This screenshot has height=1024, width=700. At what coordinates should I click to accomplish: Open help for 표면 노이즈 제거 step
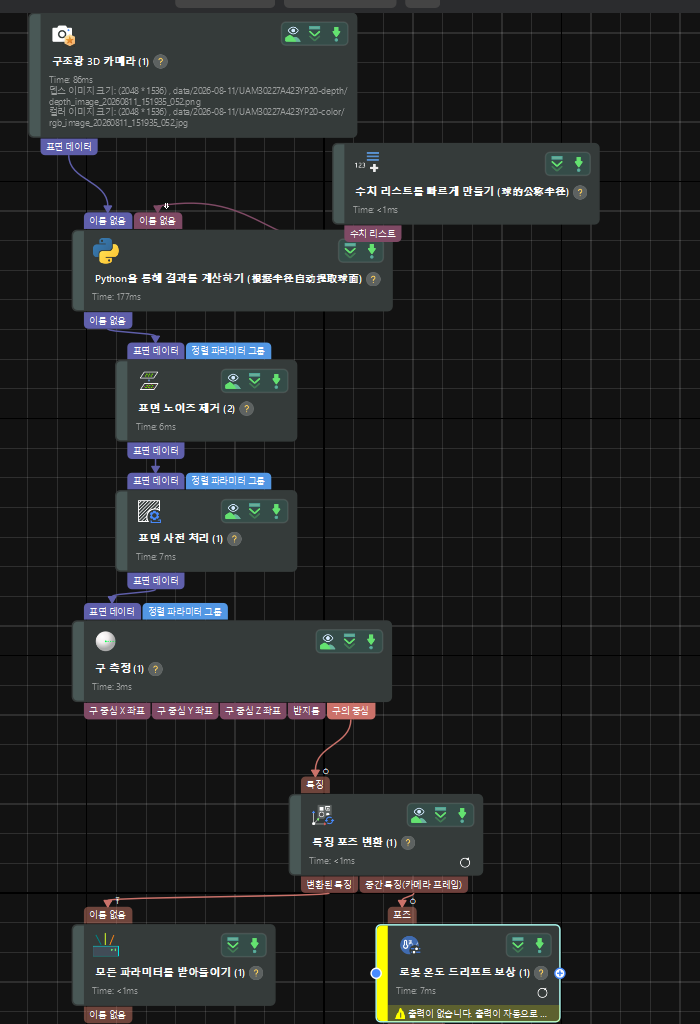pos(246,409)
